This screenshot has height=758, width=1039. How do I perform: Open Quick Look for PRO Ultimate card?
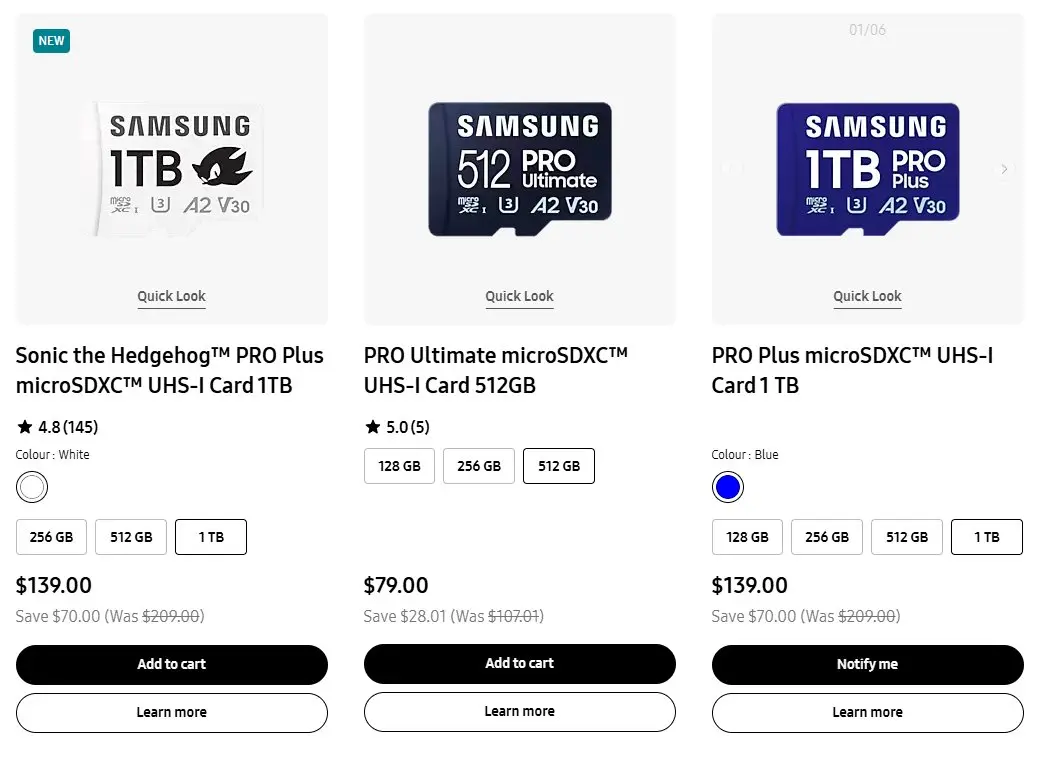tap(520, 296)
